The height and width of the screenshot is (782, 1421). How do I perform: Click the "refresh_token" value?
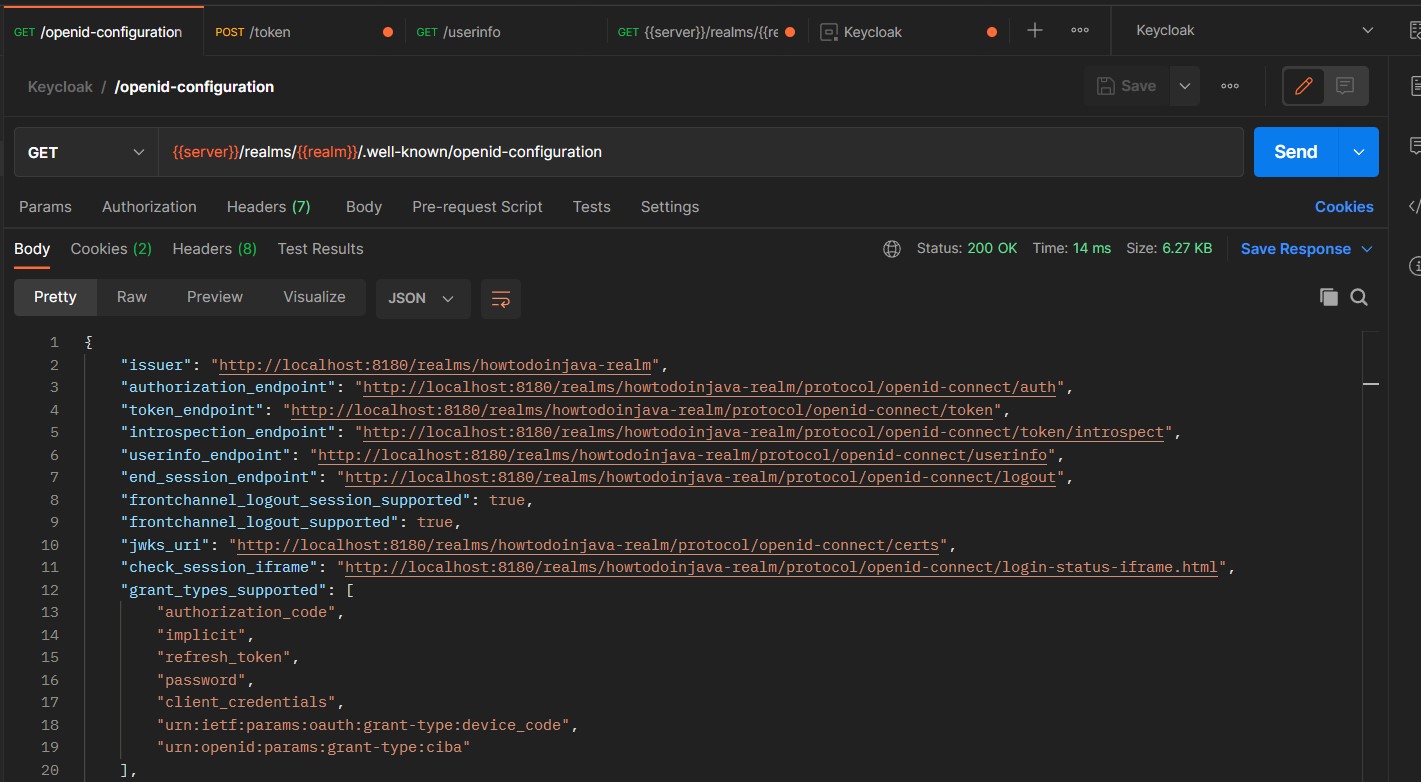click(x=224, y=657)
